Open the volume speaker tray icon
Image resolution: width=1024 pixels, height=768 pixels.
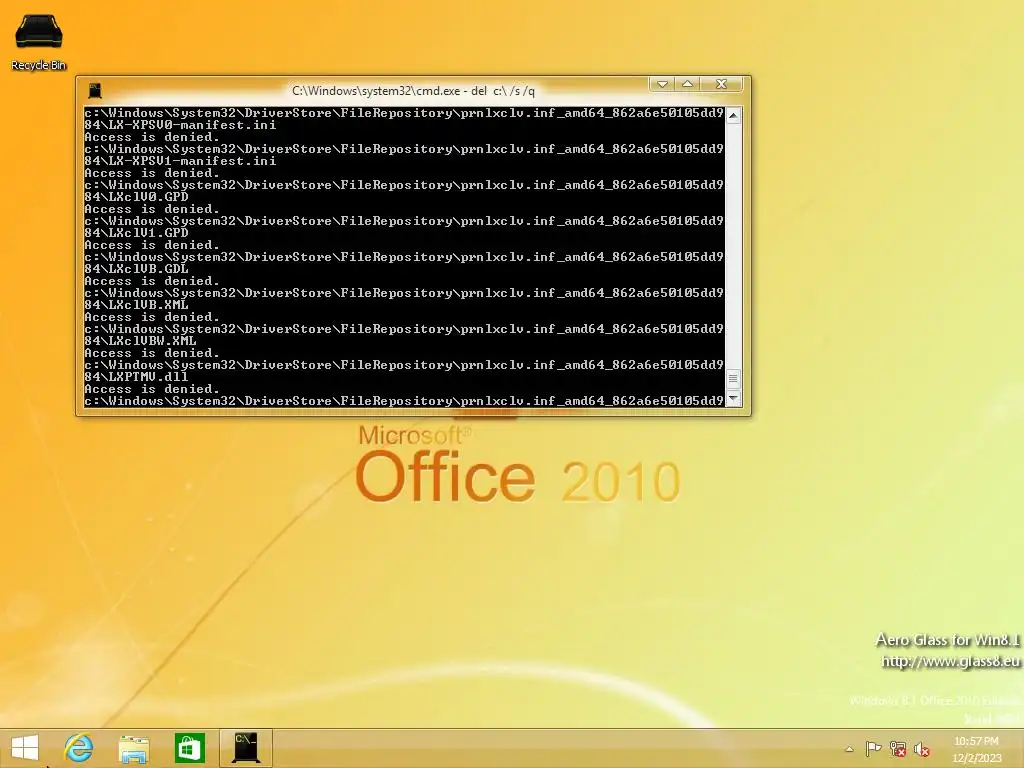(921, 748)
